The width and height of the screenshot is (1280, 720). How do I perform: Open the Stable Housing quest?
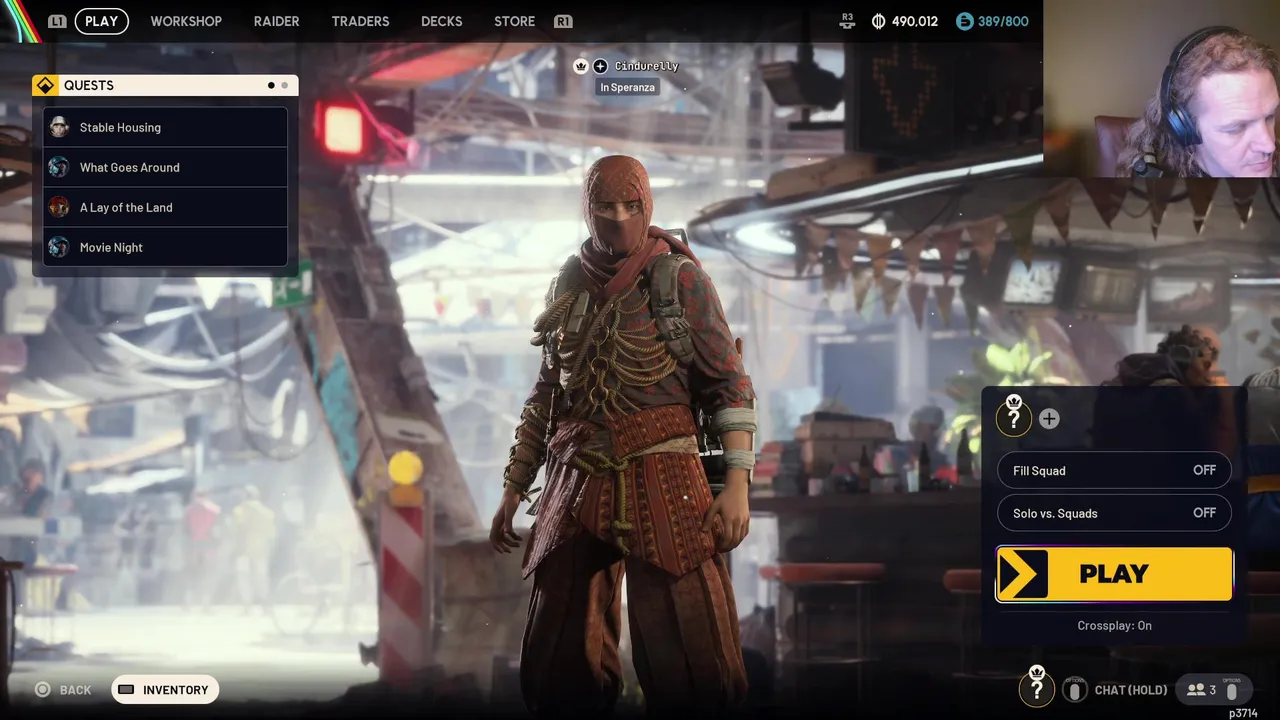[x=165, y=127]
